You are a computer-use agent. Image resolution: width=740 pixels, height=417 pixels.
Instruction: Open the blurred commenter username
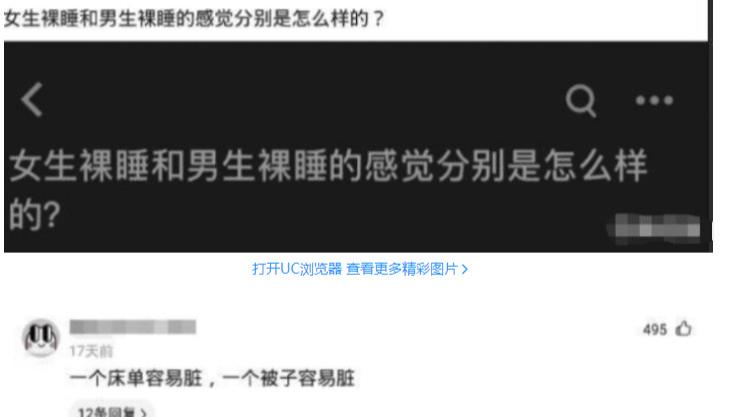[133, 327]
